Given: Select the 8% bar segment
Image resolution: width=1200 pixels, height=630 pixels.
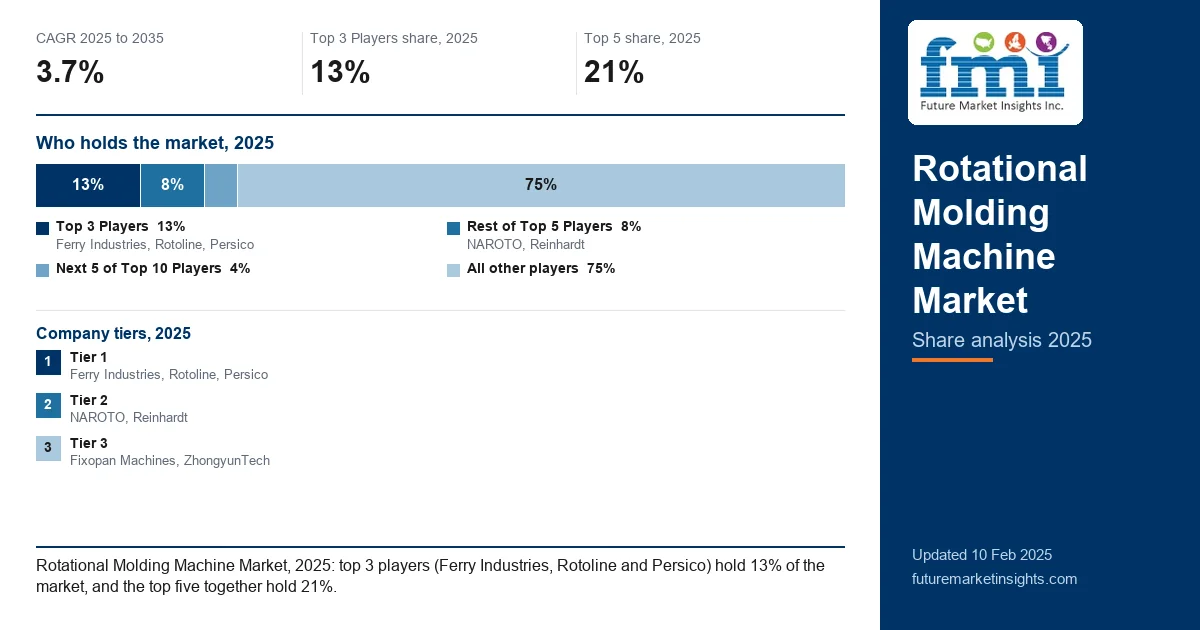Looking at the screenshot, I should click(172, 185).
